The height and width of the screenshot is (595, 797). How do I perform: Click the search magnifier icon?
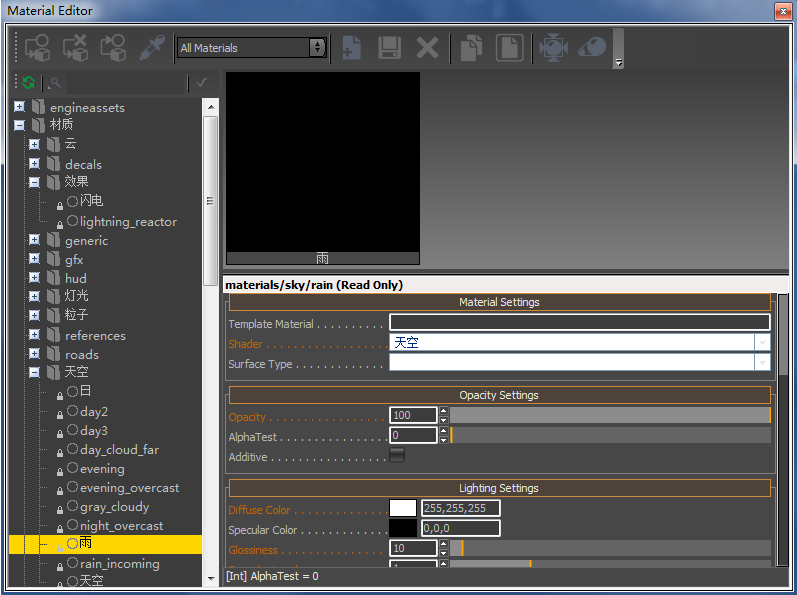[55, 83]
